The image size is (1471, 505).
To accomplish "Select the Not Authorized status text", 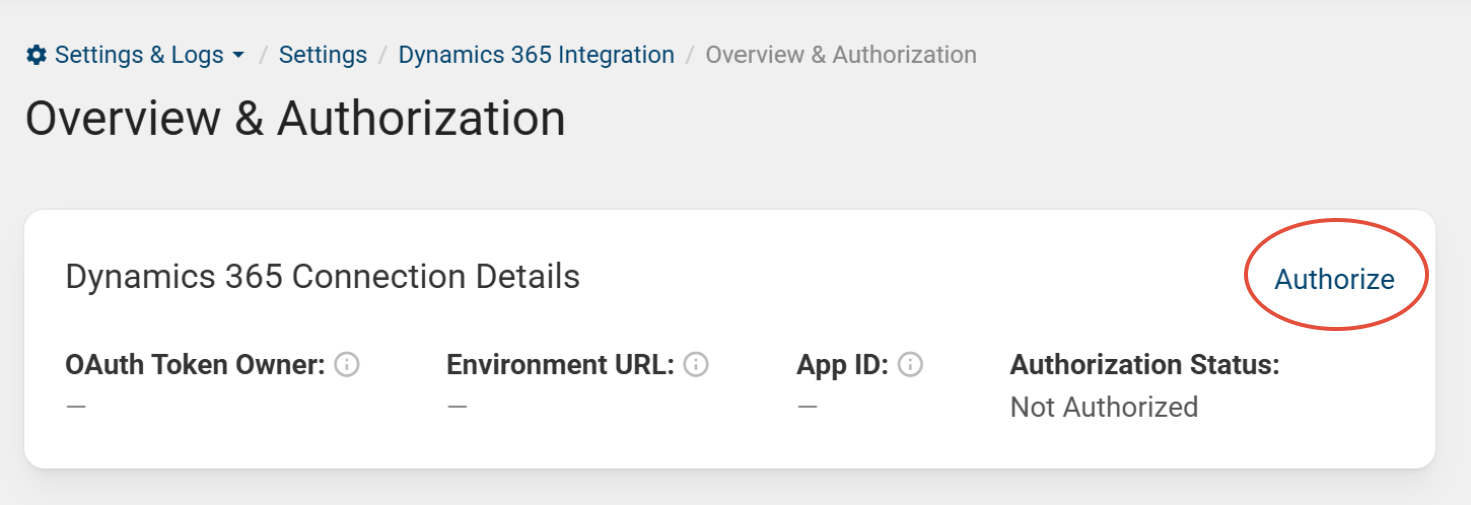I will pos(1104,407).
